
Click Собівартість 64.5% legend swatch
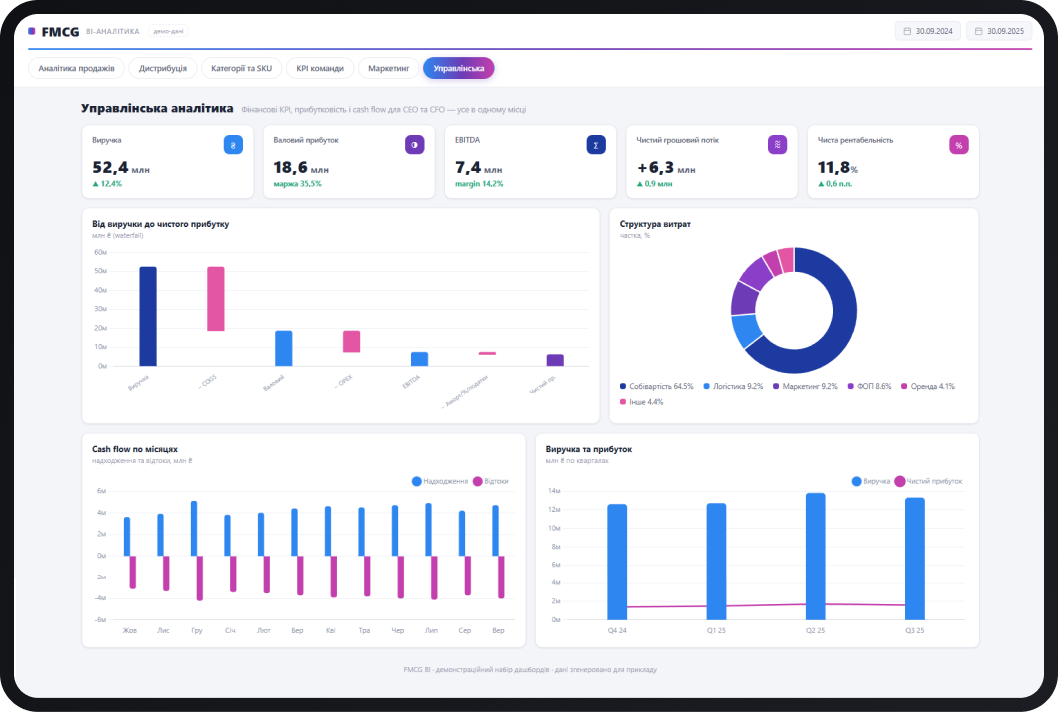click(x=623, y=386)
